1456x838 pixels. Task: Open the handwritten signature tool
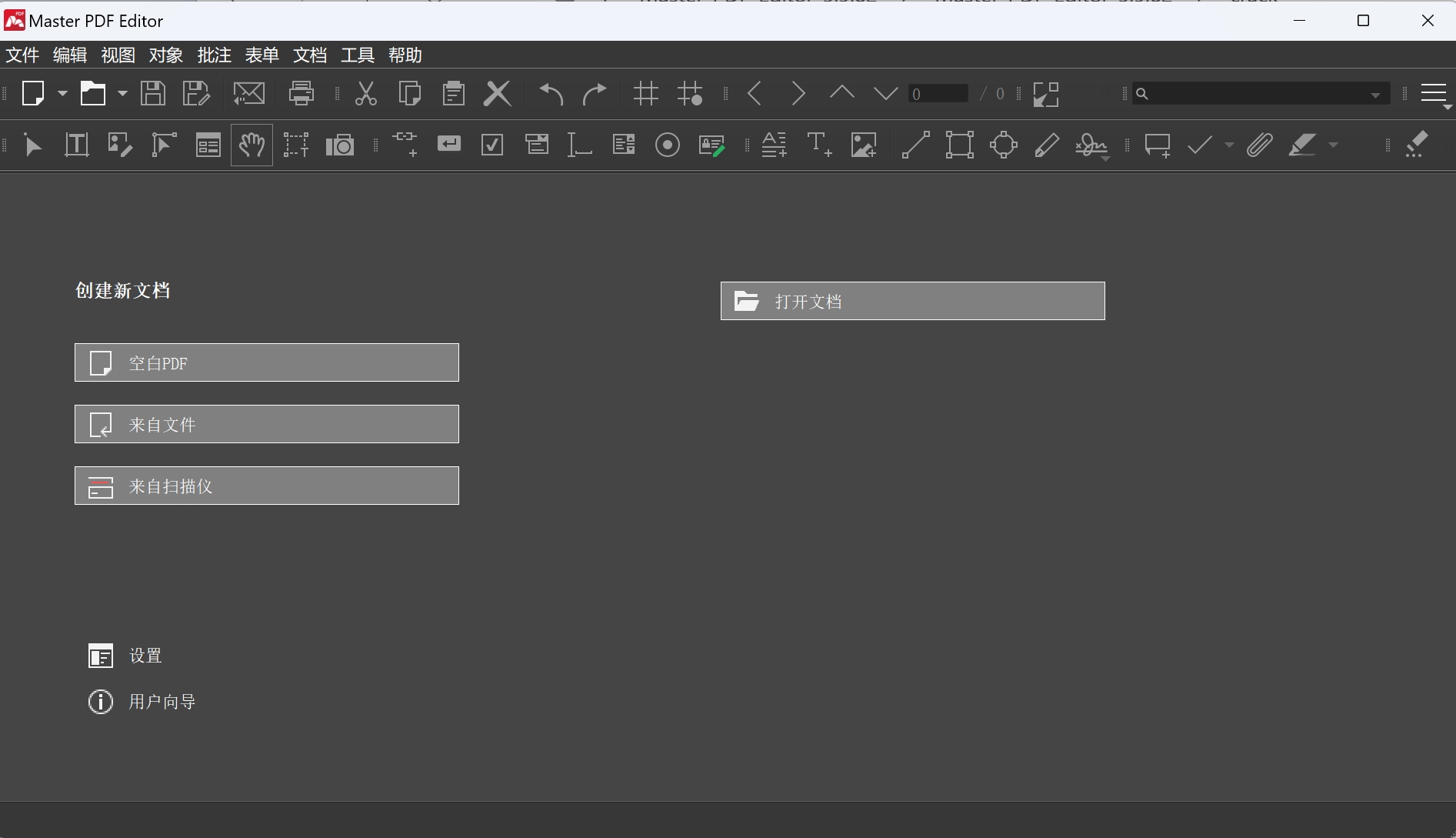[x=1092, y=145]
